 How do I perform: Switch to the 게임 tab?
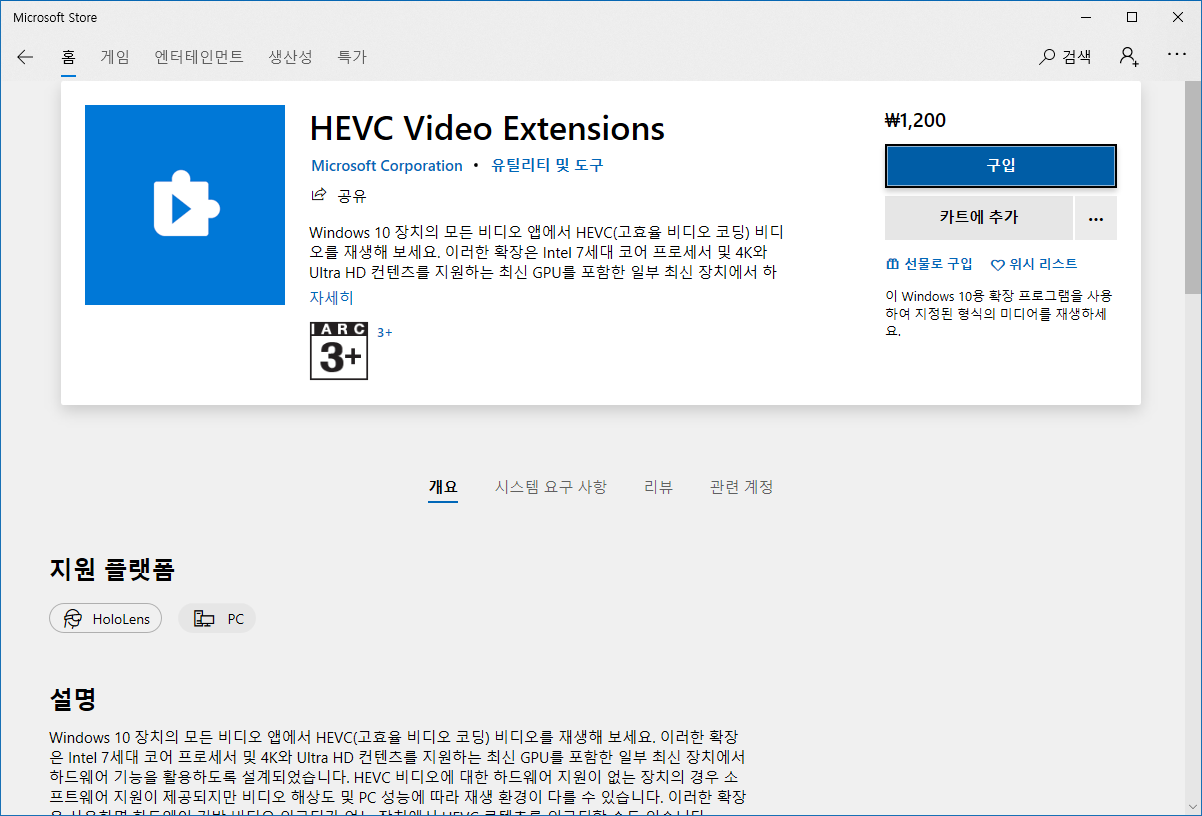click(115, 57)
